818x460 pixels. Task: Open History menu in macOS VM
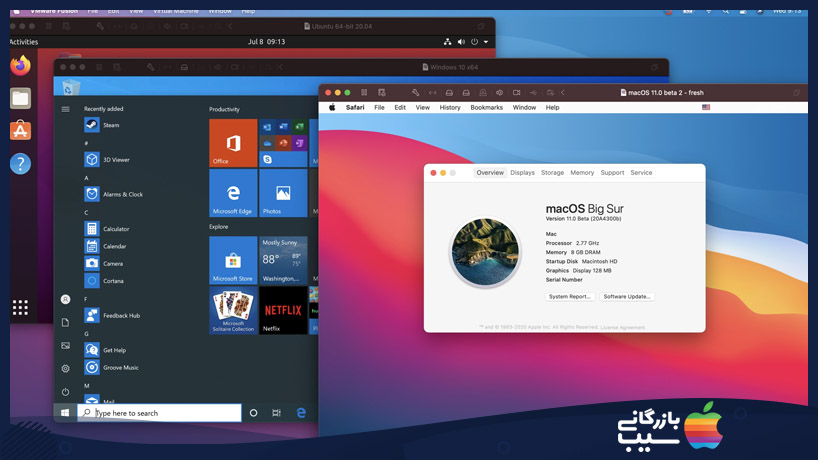[450, 107]
